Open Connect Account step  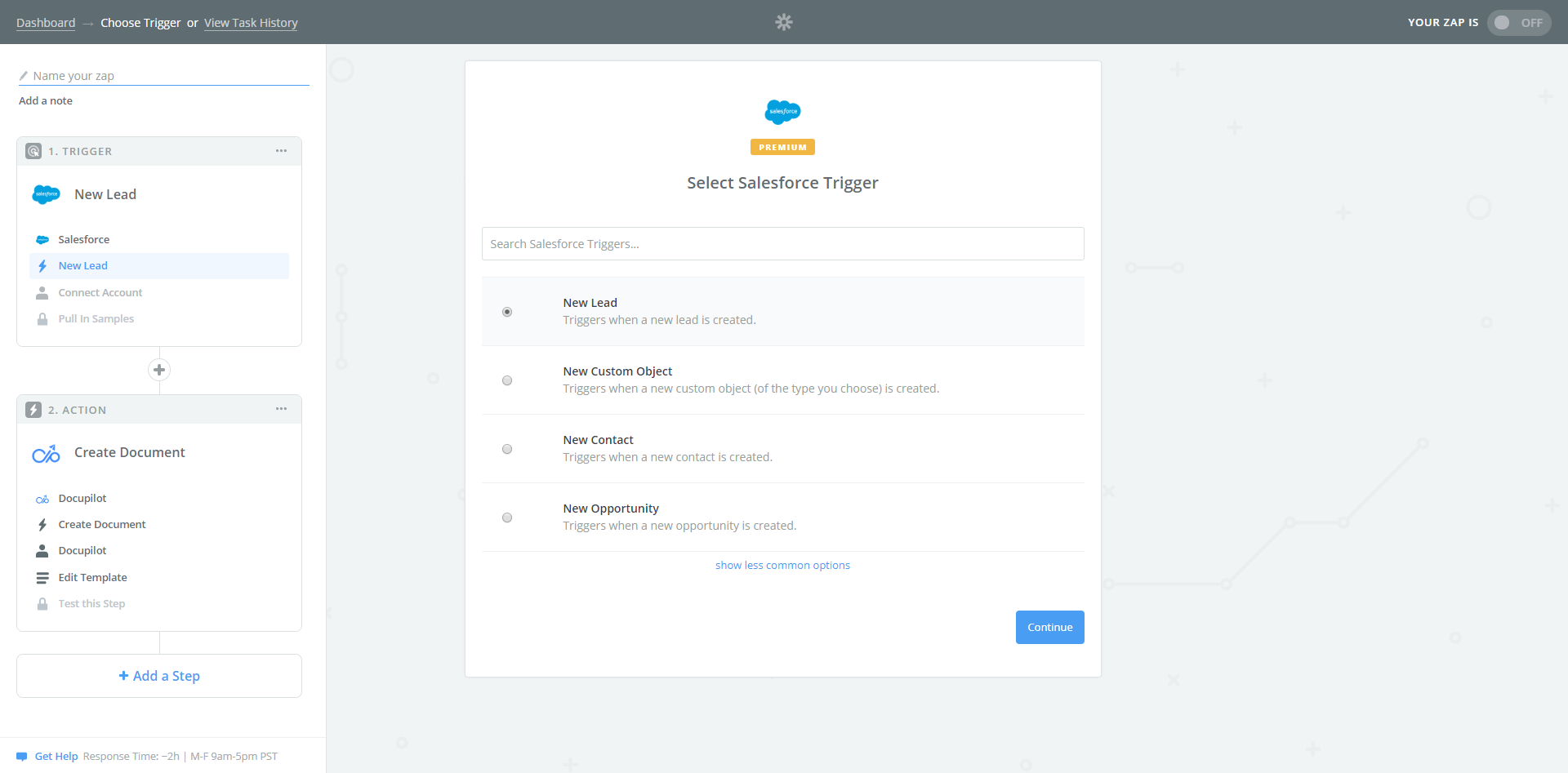click(x=159, y=292)
